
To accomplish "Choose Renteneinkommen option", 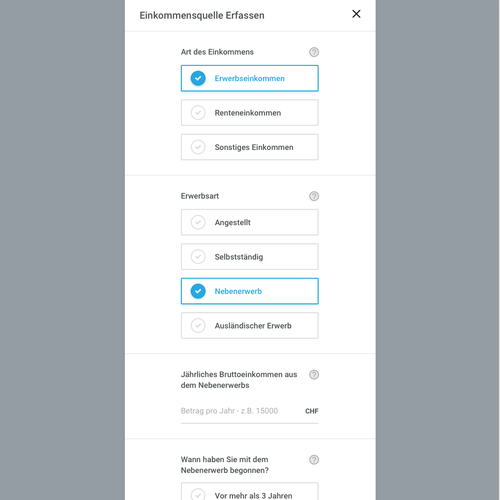I will pos(250,113).
